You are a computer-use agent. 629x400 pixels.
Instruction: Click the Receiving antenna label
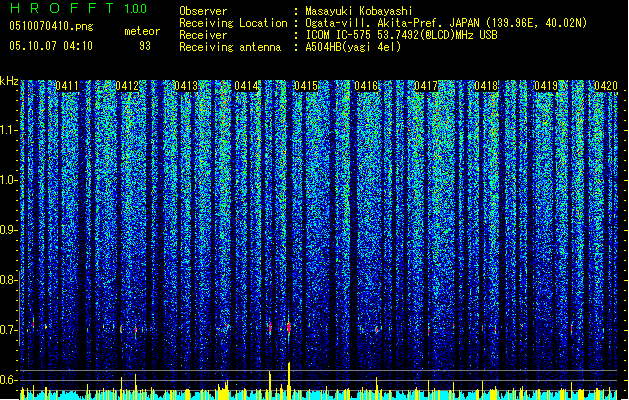coord(230,47)
